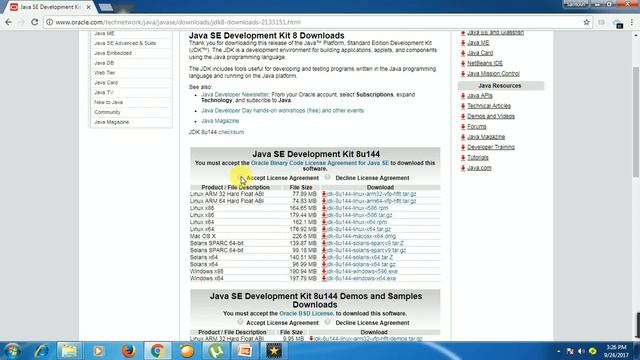Download jdk-8u144-macosx-x64.dmg
This screenshot has height=360, width=640.
coord(361,236)
